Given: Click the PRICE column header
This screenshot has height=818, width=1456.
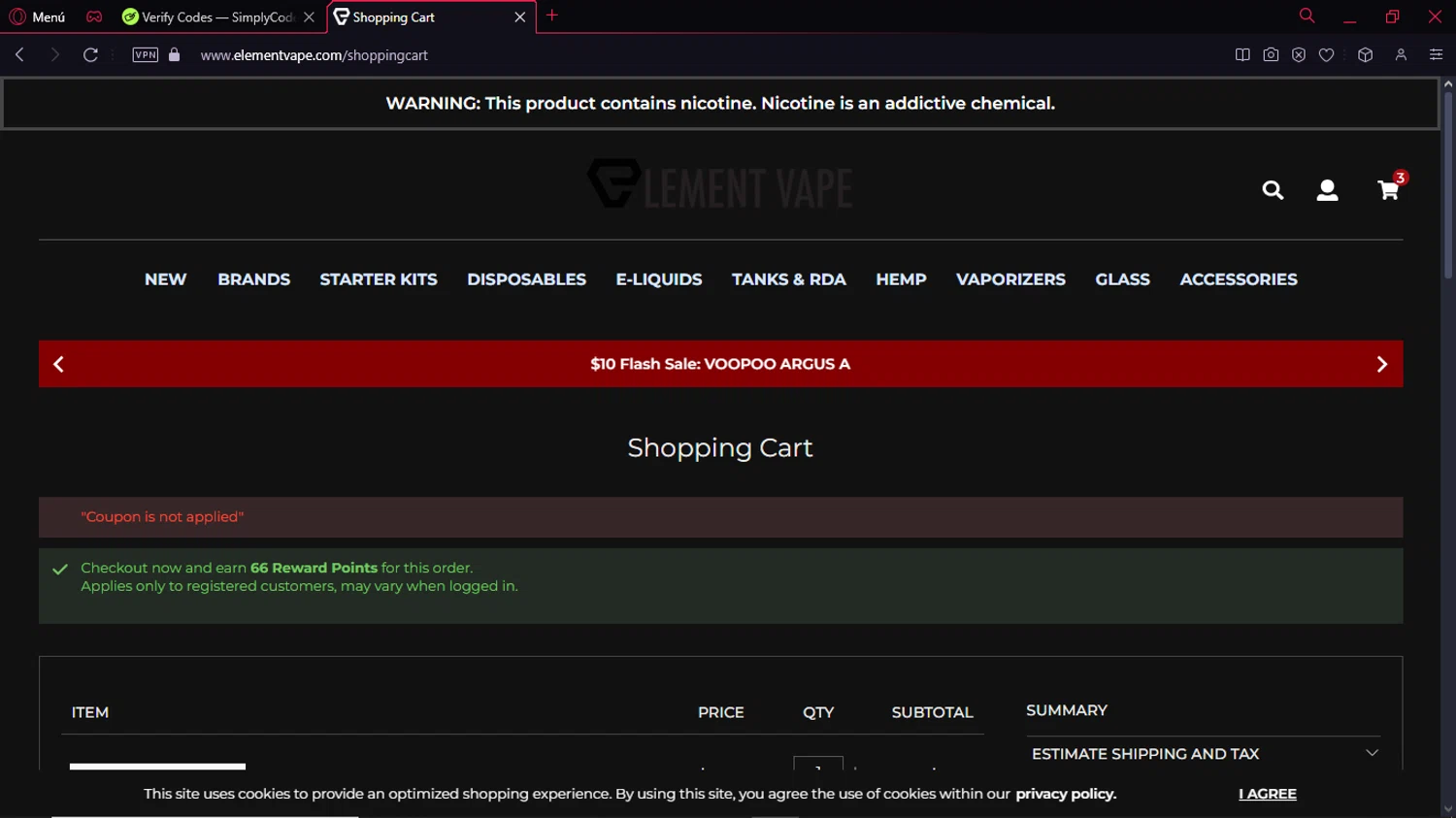Looking at the screenshot, I should 720,712.
